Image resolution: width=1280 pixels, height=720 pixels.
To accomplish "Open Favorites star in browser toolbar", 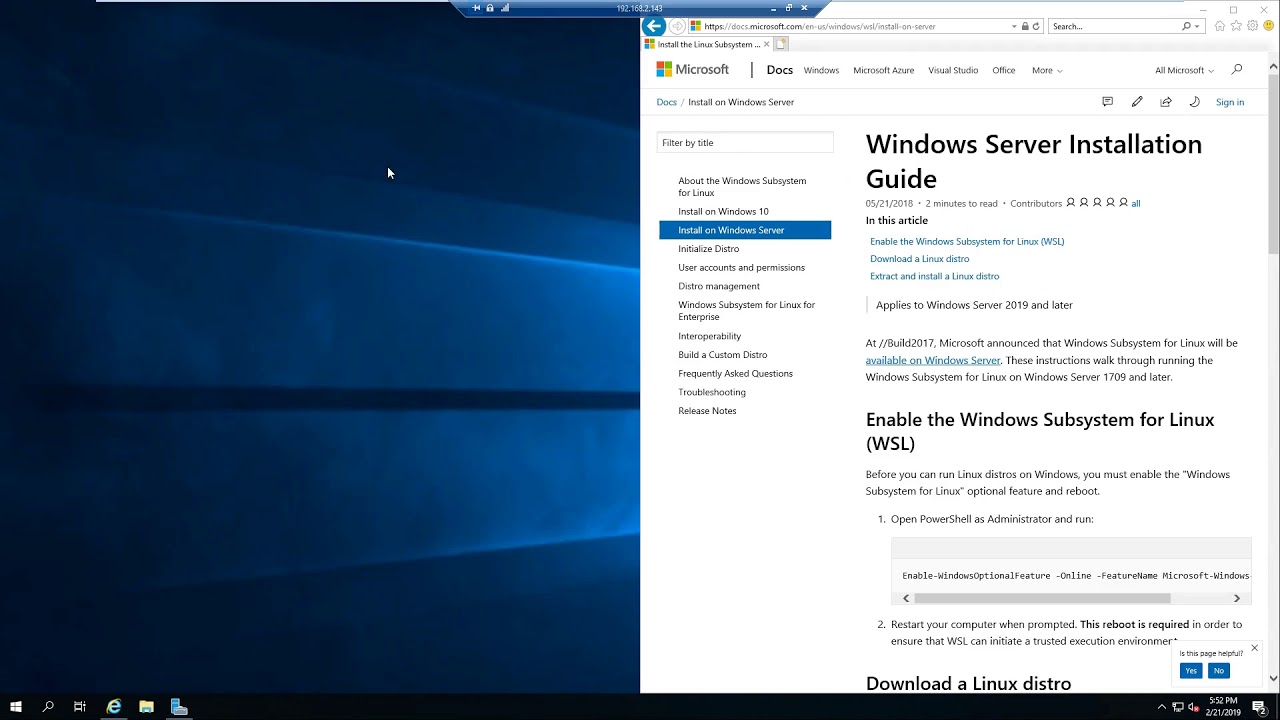I will click(1236, 26).
